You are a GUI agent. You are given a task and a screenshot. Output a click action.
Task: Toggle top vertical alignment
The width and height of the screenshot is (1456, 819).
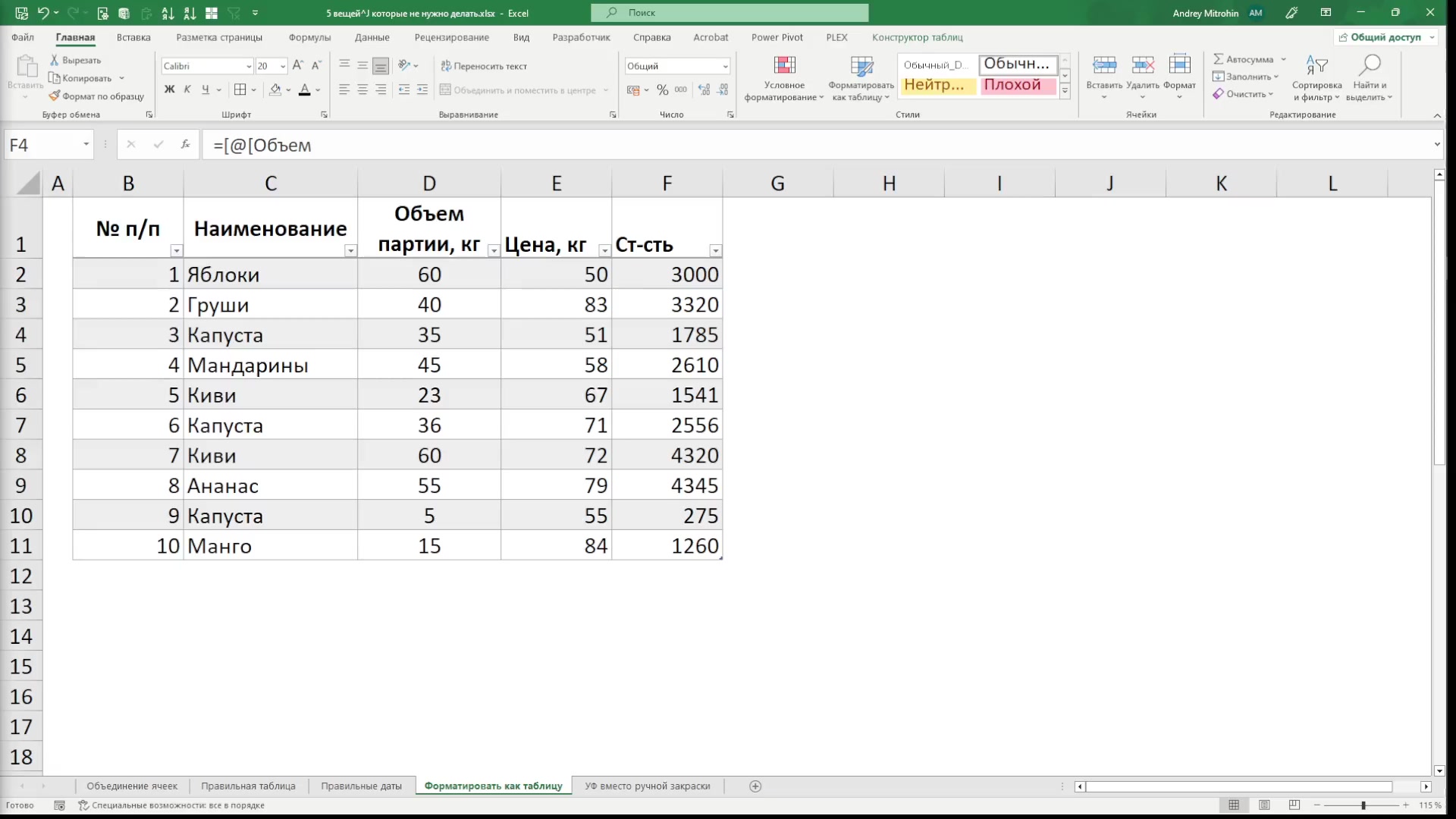344,65
